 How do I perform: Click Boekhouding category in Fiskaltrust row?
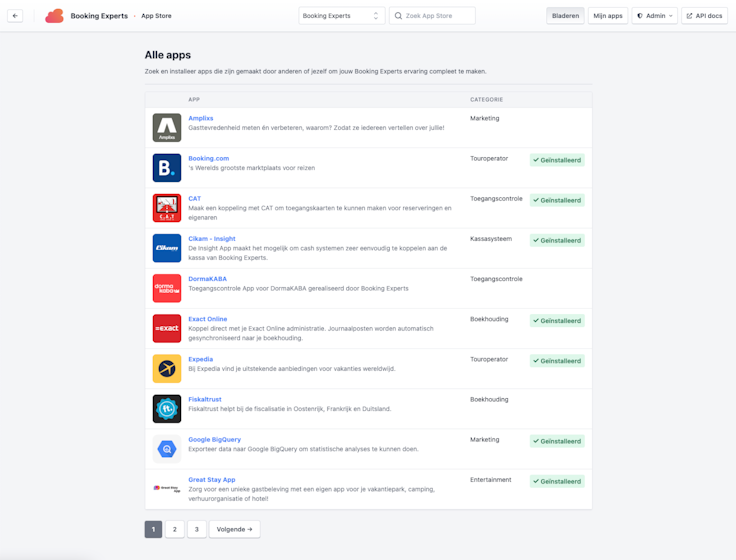pyautogui.click(x=489, y=399)
